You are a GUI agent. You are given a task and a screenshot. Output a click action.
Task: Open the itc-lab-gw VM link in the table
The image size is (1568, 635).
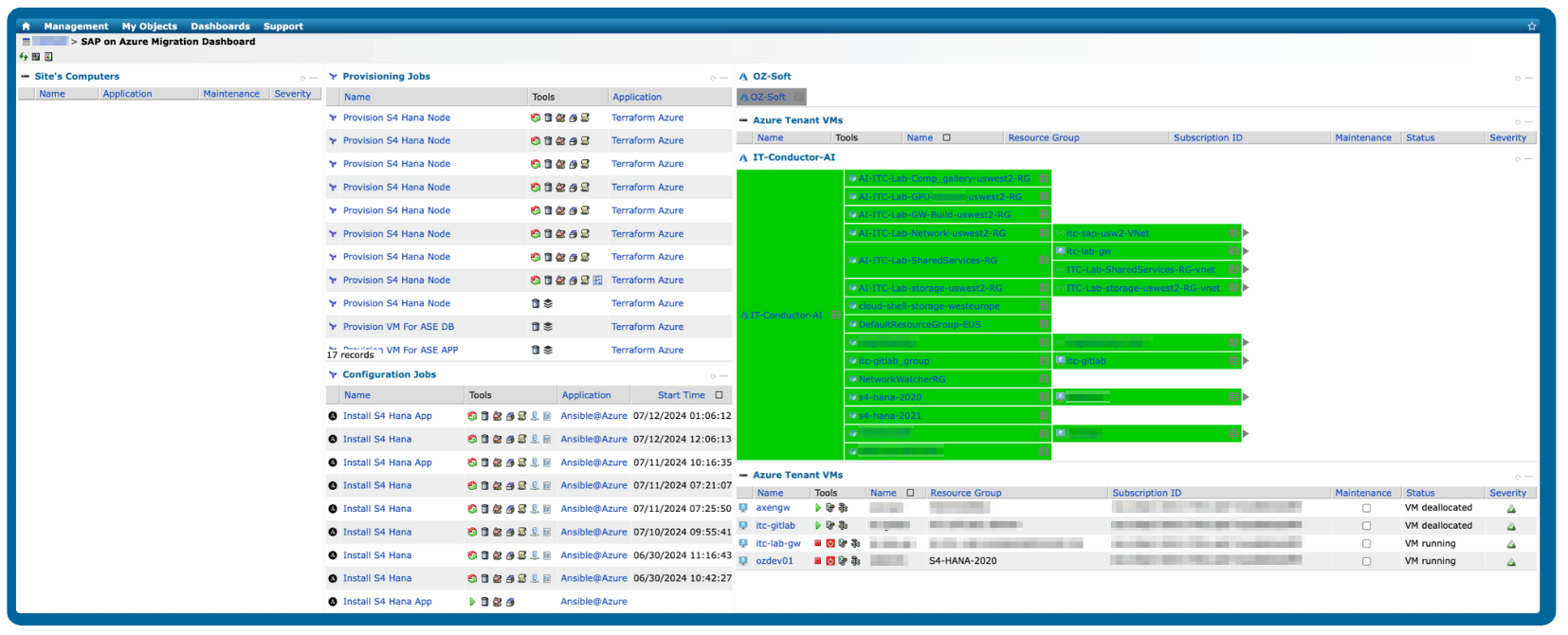(777, 544)
